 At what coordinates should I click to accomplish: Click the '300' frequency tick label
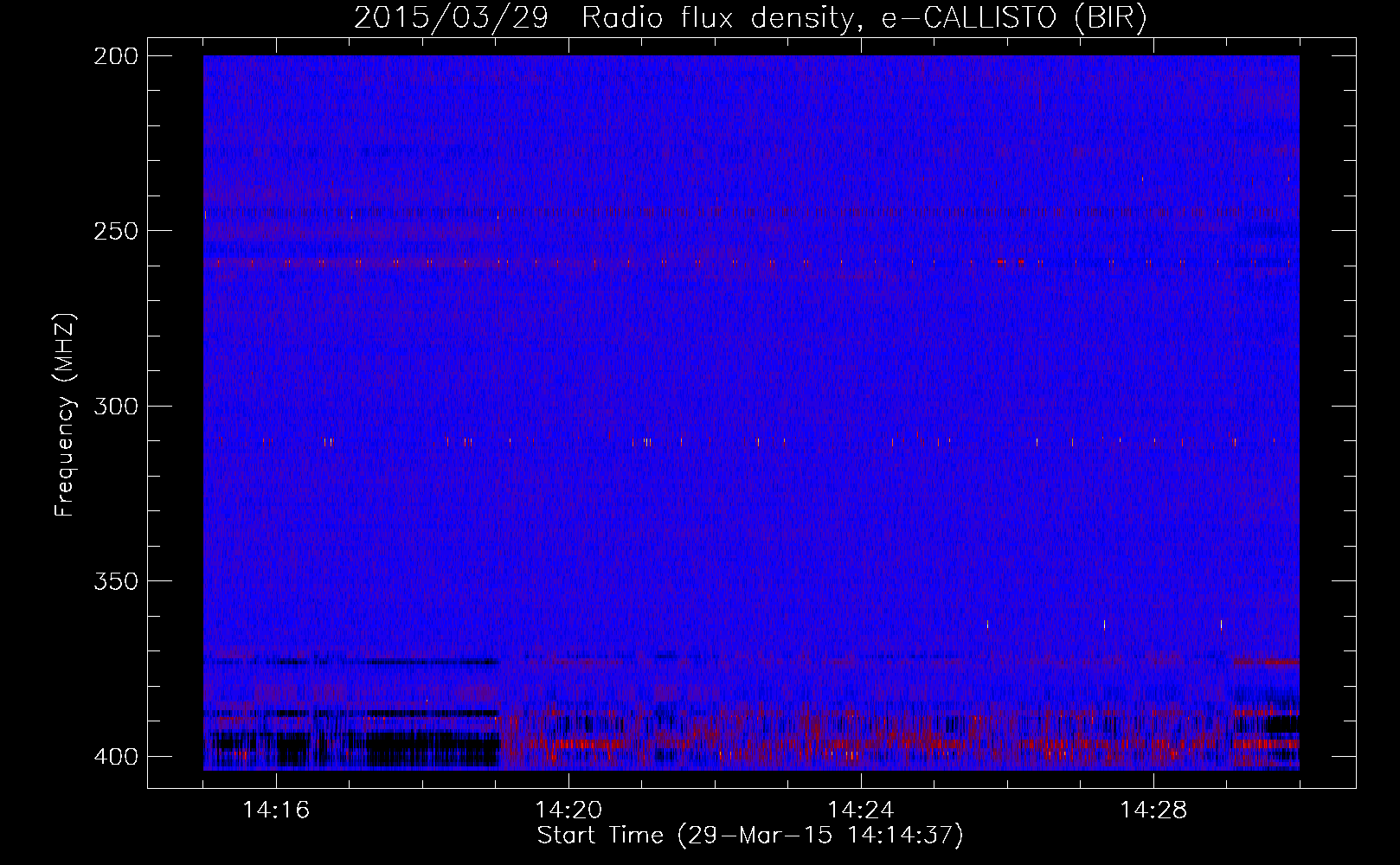pyautogui.click(x=115, y=407)
